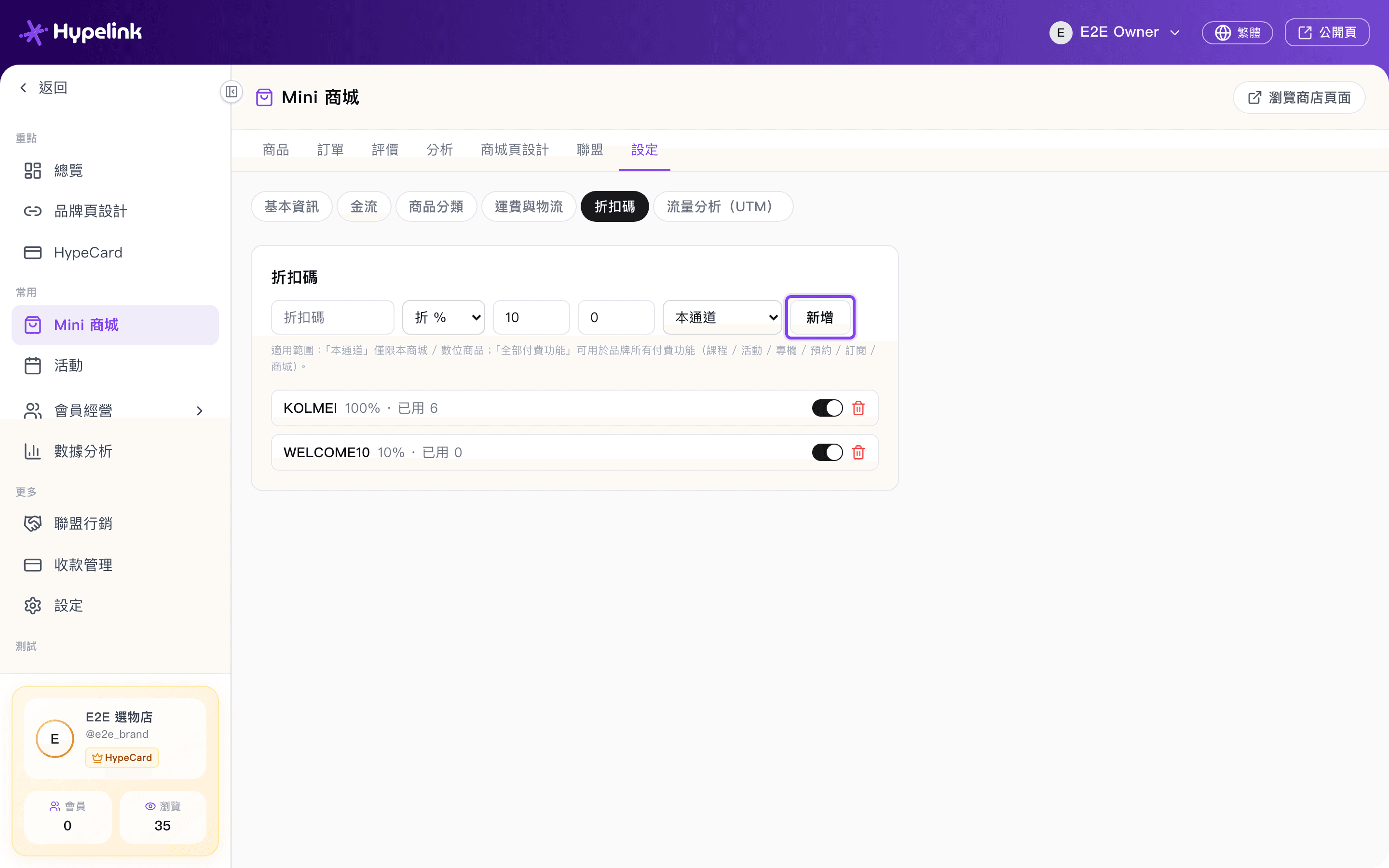The image size is (1389, 868).
Task: Click the @e2e_brand handle text
Action: click(117, 734)
